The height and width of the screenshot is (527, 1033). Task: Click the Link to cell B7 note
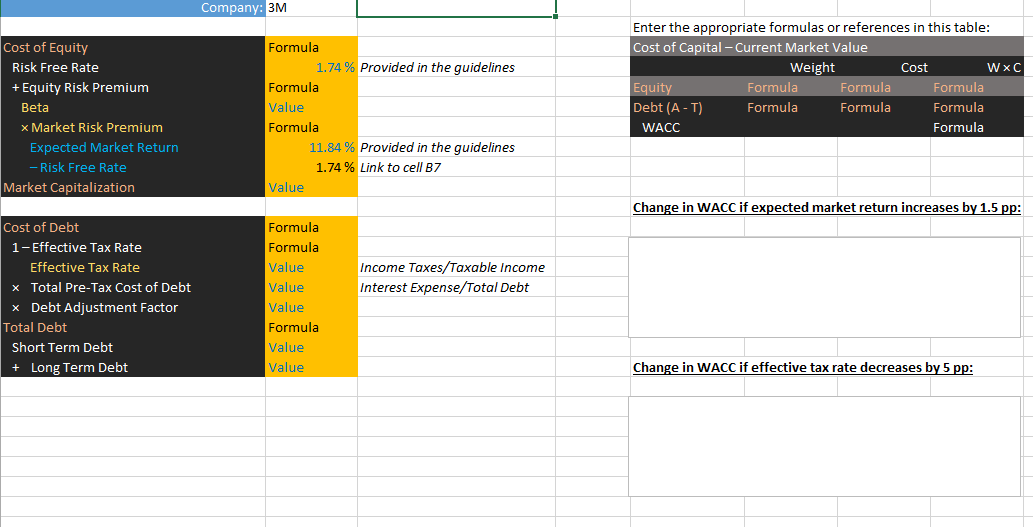[x=401, y=167]
